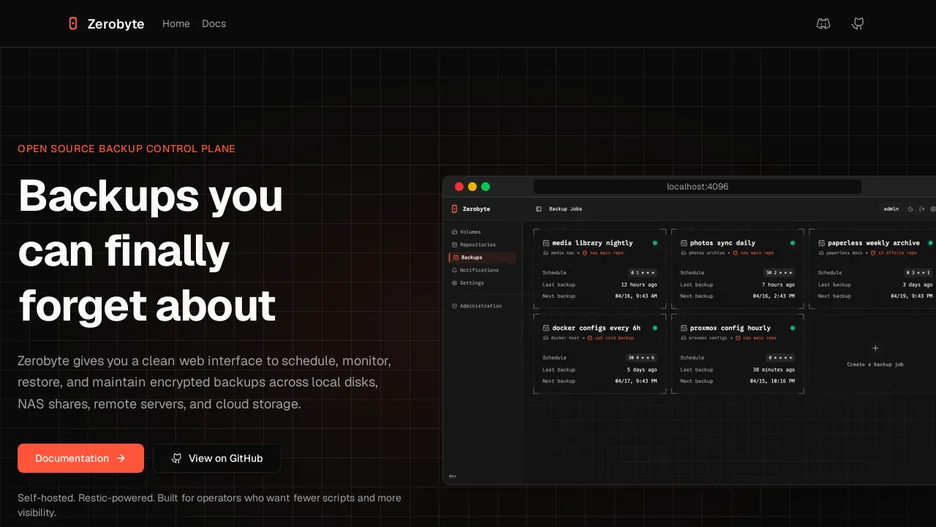Open the docker configs every 6h card
The image size is (936, 527).
(x=599, y=354)
